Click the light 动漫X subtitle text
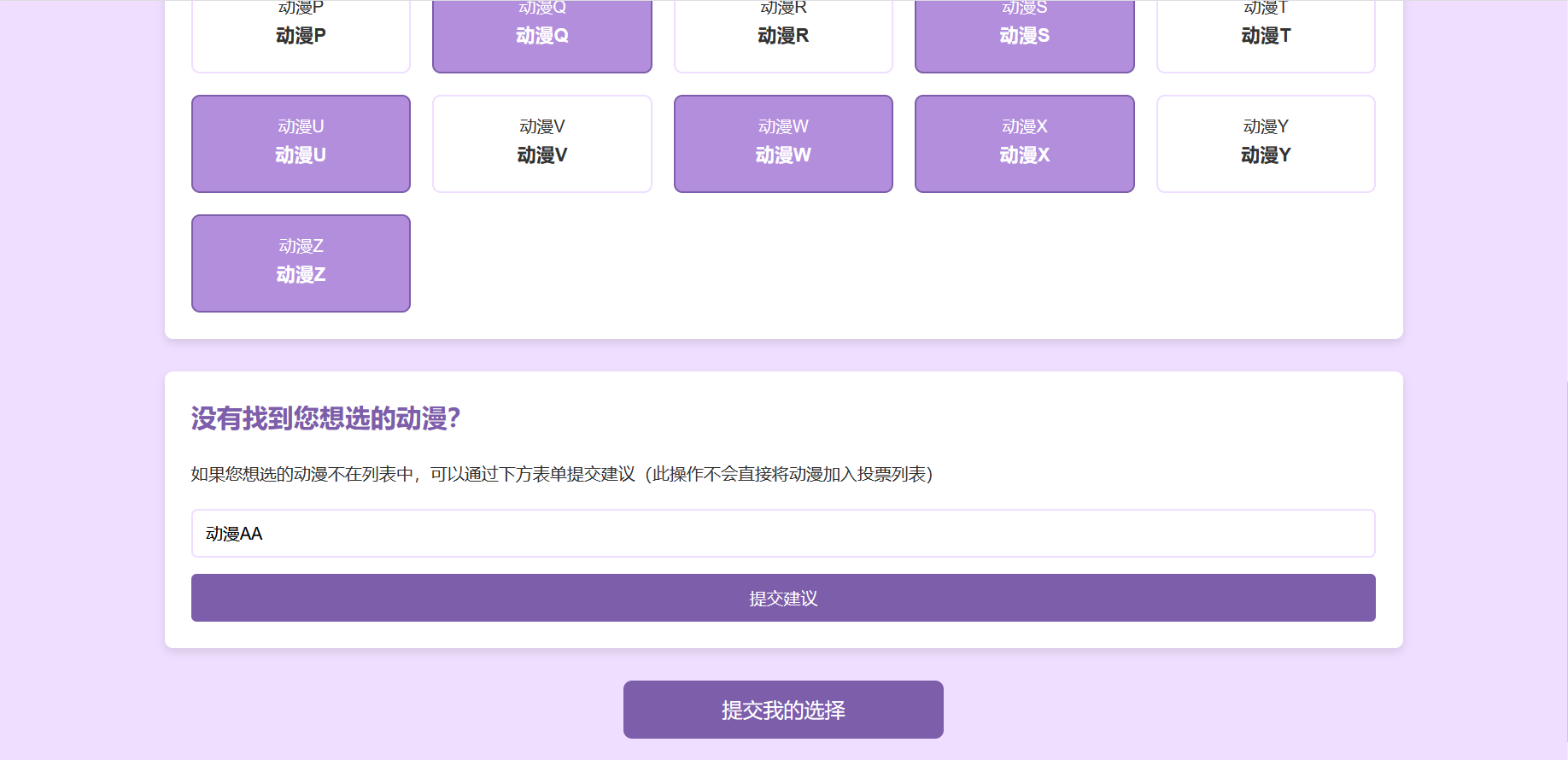 pos(1024,126)
